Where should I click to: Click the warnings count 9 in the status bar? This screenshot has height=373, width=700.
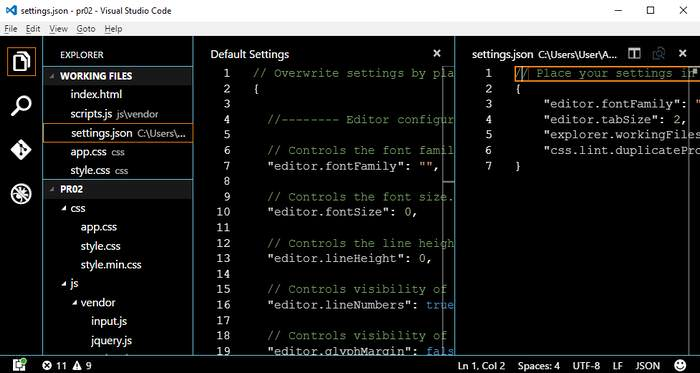82,366
